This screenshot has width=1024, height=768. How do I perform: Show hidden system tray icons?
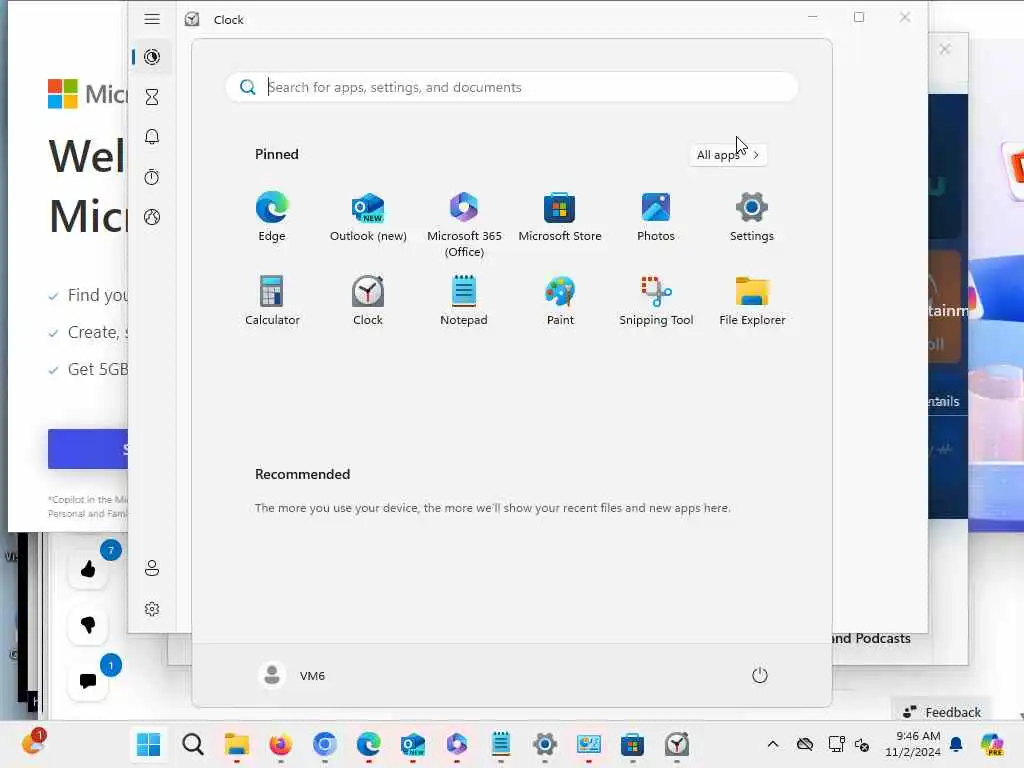pyautogui.click(x=773, y=744)
